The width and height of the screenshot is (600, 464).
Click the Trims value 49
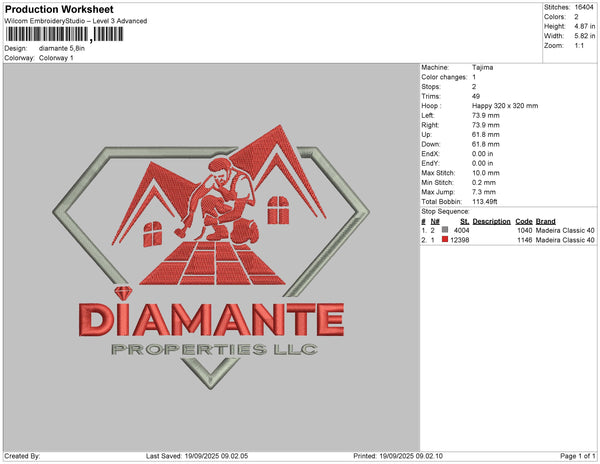click(476, 96)
